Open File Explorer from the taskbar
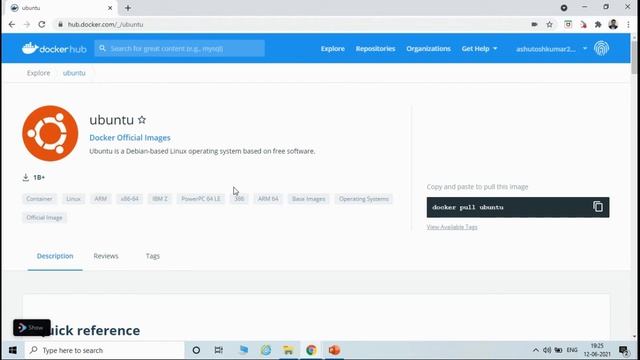This screenshot has width=640, height=360. (x=288, y=350)
